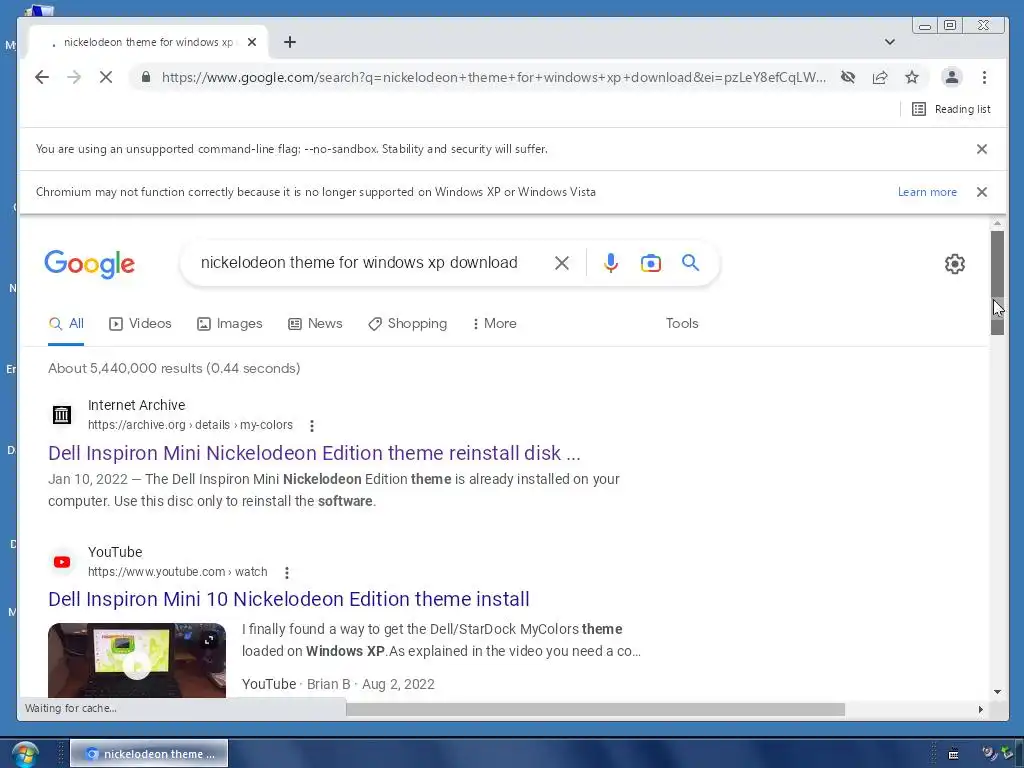The image size is (1024, 768).
Task: Switch to Shopping results tab
Action: coord(408,323)
